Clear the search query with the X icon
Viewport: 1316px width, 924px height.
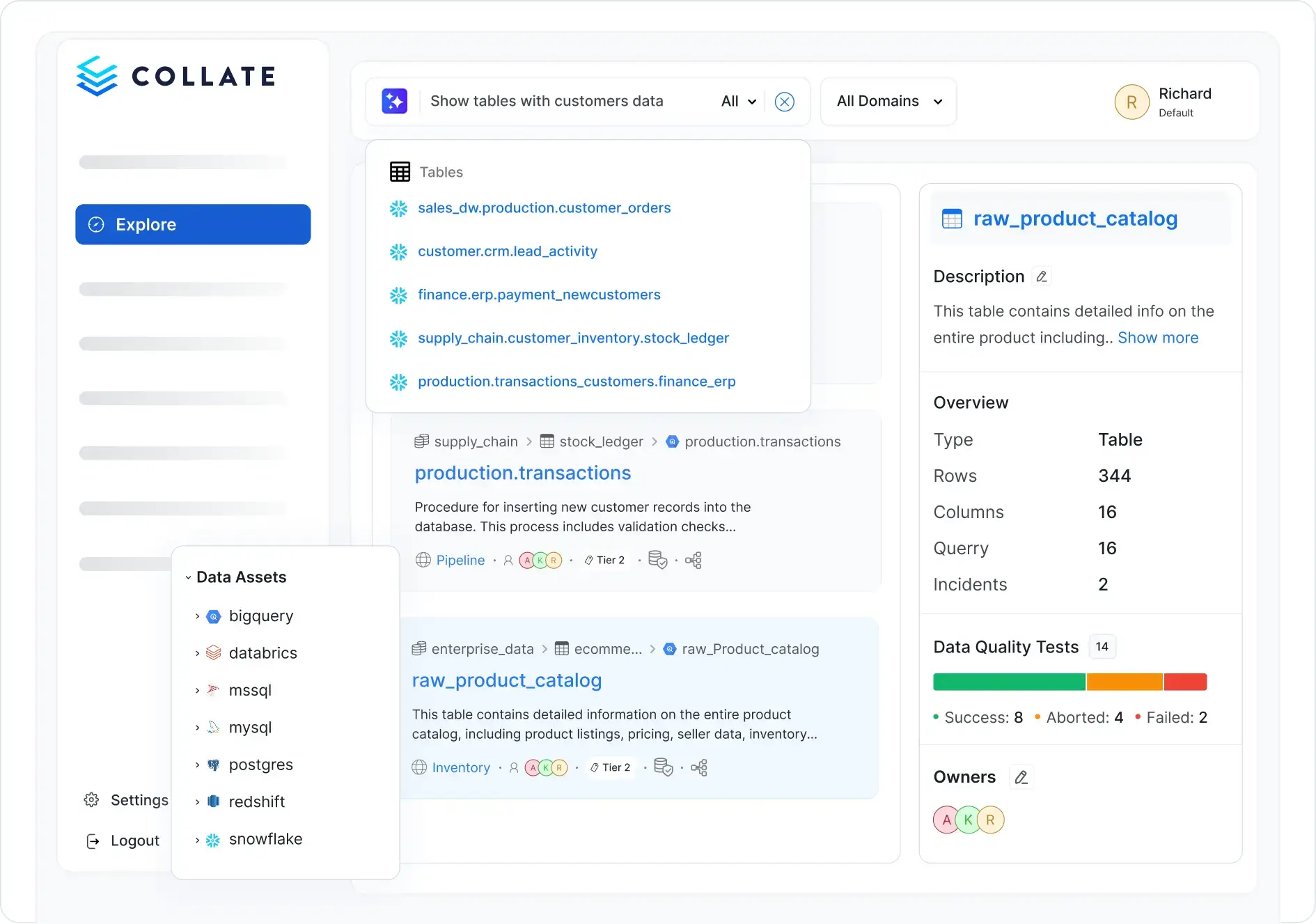[785, 102]
